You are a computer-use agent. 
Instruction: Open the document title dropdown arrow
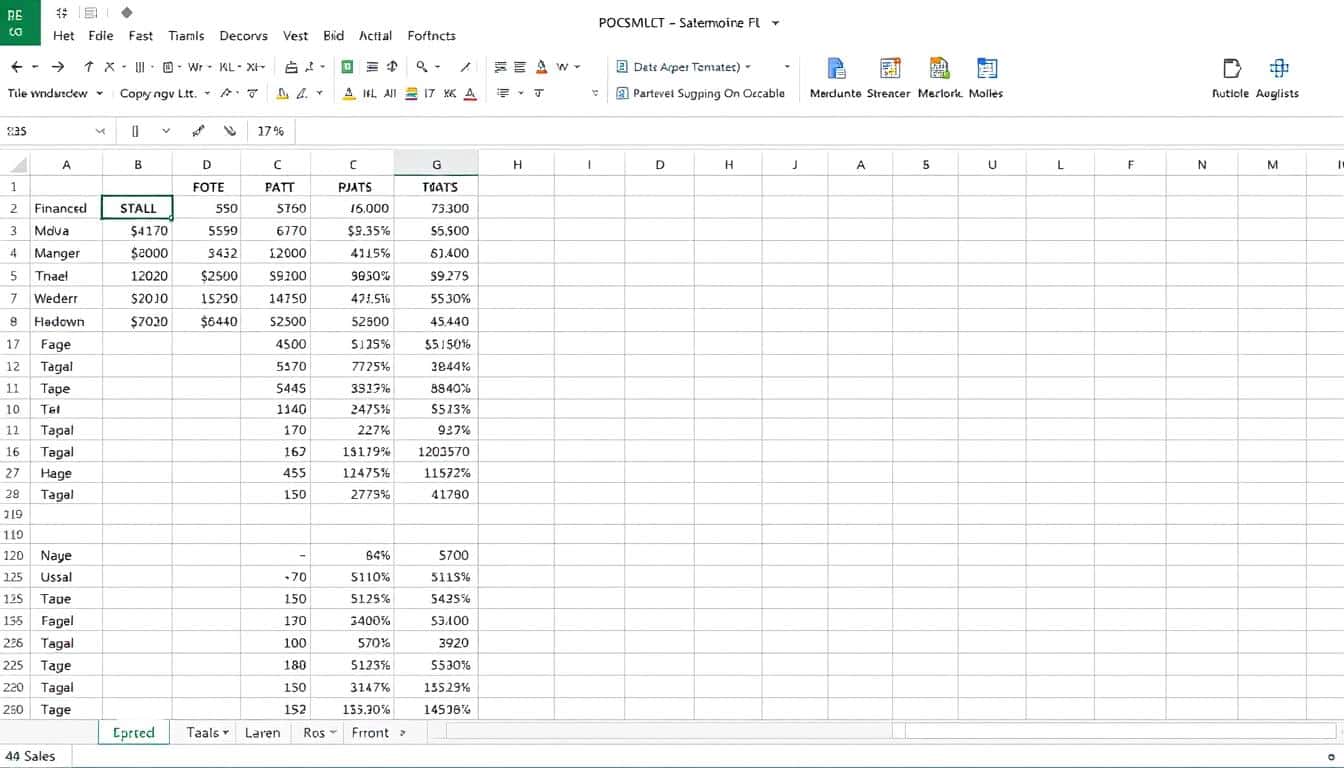coord(776,22)
